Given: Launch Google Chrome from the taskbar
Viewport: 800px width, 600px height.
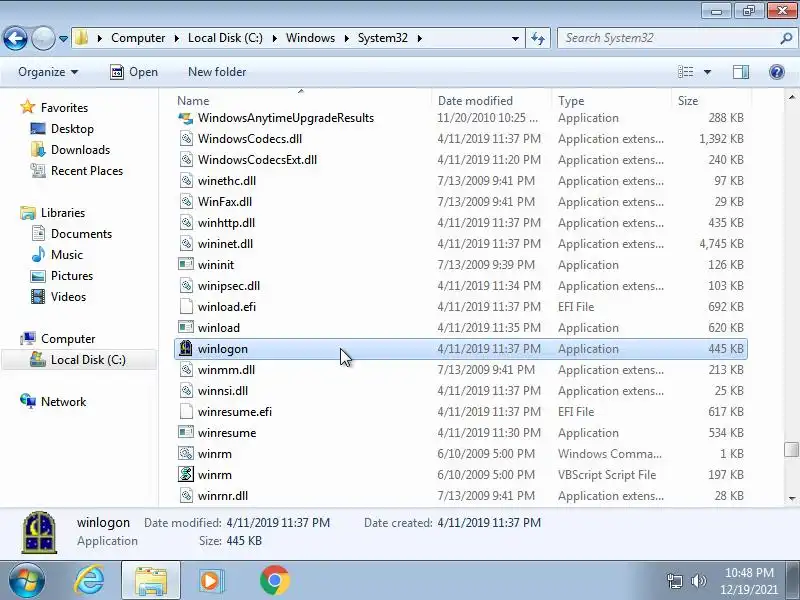Looking at the screenshot, I should click(x=274, y=581).
